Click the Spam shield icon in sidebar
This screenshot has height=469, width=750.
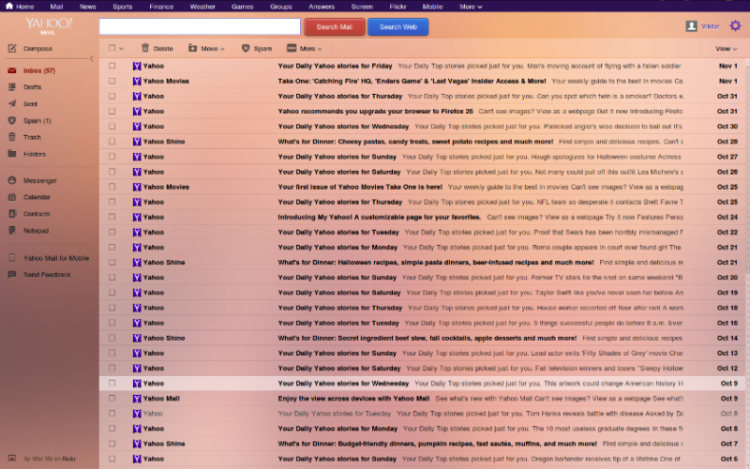pyautogui.click(x=12, y=120)
